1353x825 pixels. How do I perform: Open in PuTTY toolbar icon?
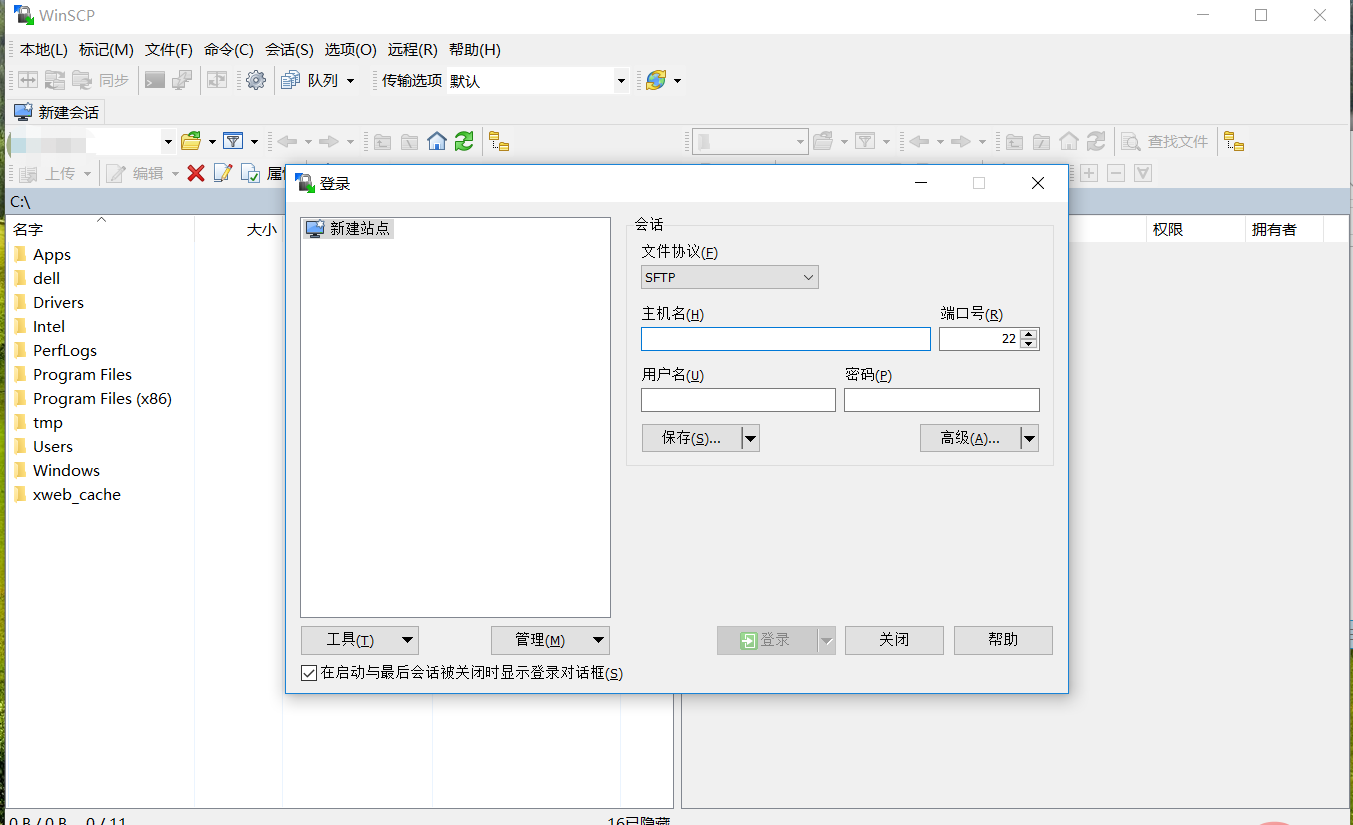(182, 80)
